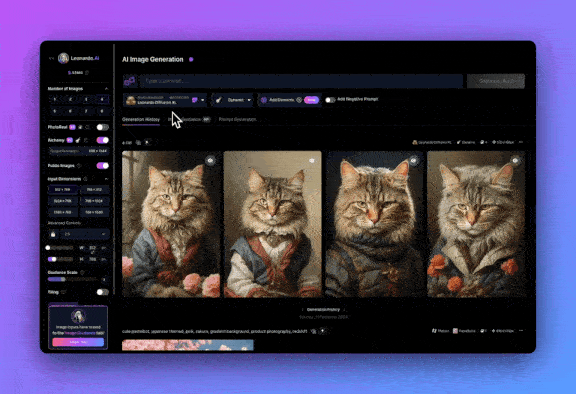Turn off the Public Images toggle
Screen dimensions: 576x394
point(102,166)
